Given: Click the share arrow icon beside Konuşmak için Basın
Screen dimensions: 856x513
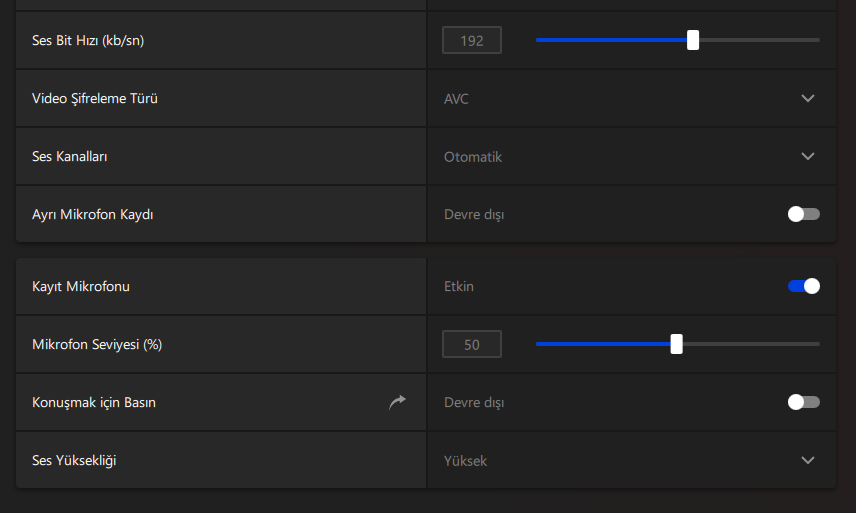Looking at the screenshot, I should point(398,402).
